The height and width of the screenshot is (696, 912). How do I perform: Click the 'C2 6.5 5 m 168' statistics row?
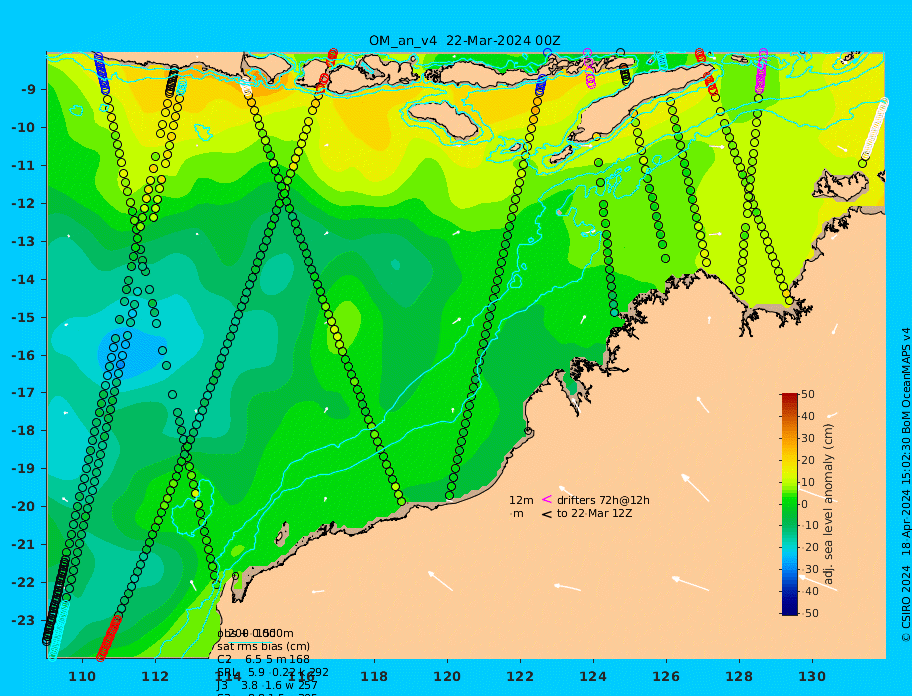click(263, 659)
